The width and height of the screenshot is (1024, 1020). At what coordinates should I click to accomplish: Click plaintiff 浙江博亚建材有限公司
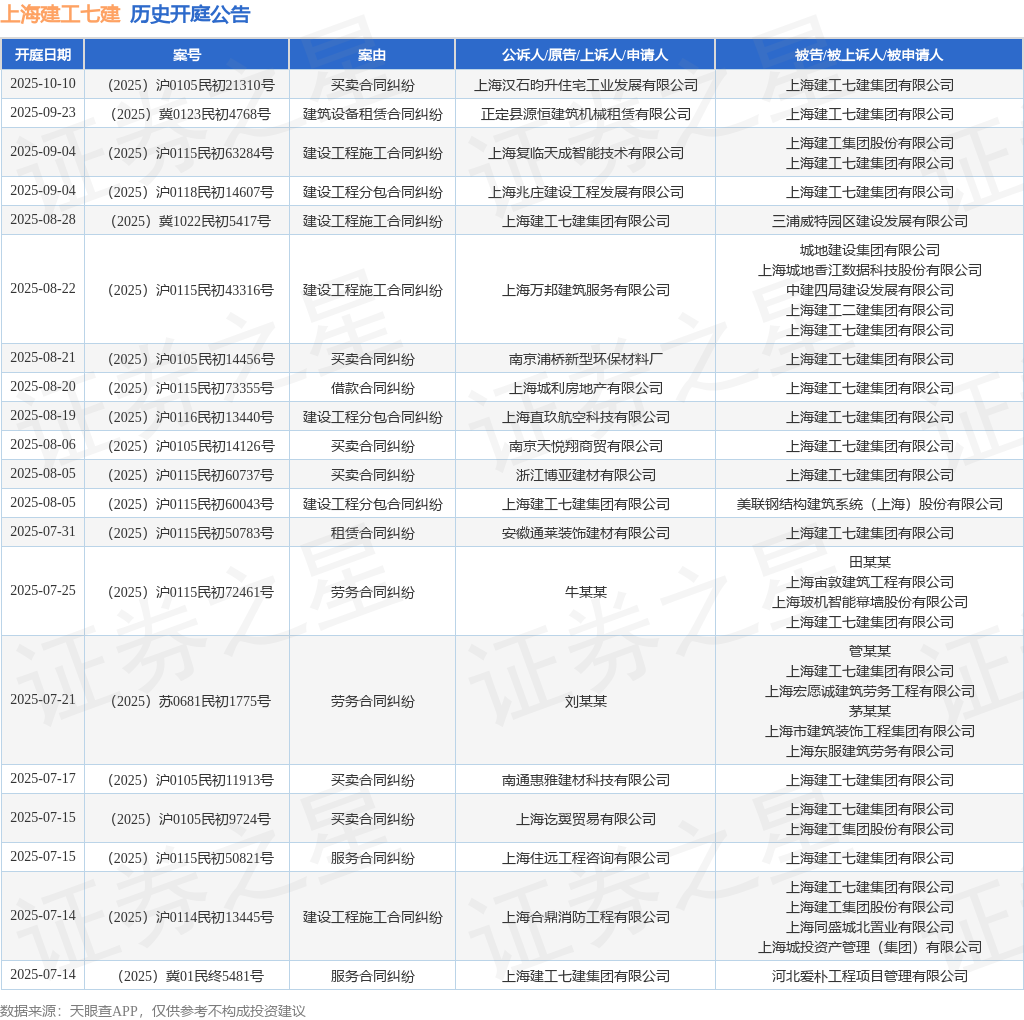586,475
